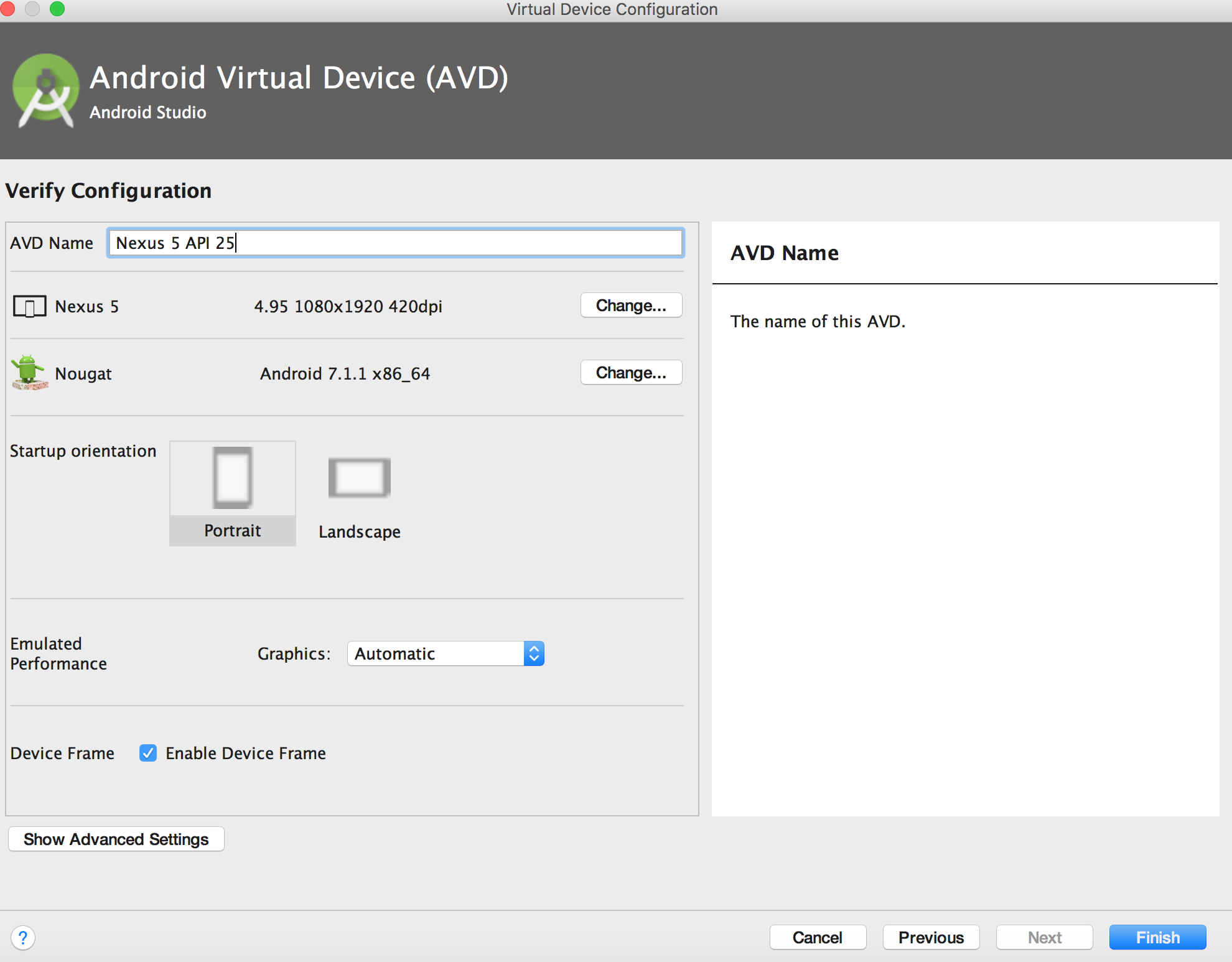
Task: Toggle Enable Device Frame checkbox
Action: tap(148, 753)
